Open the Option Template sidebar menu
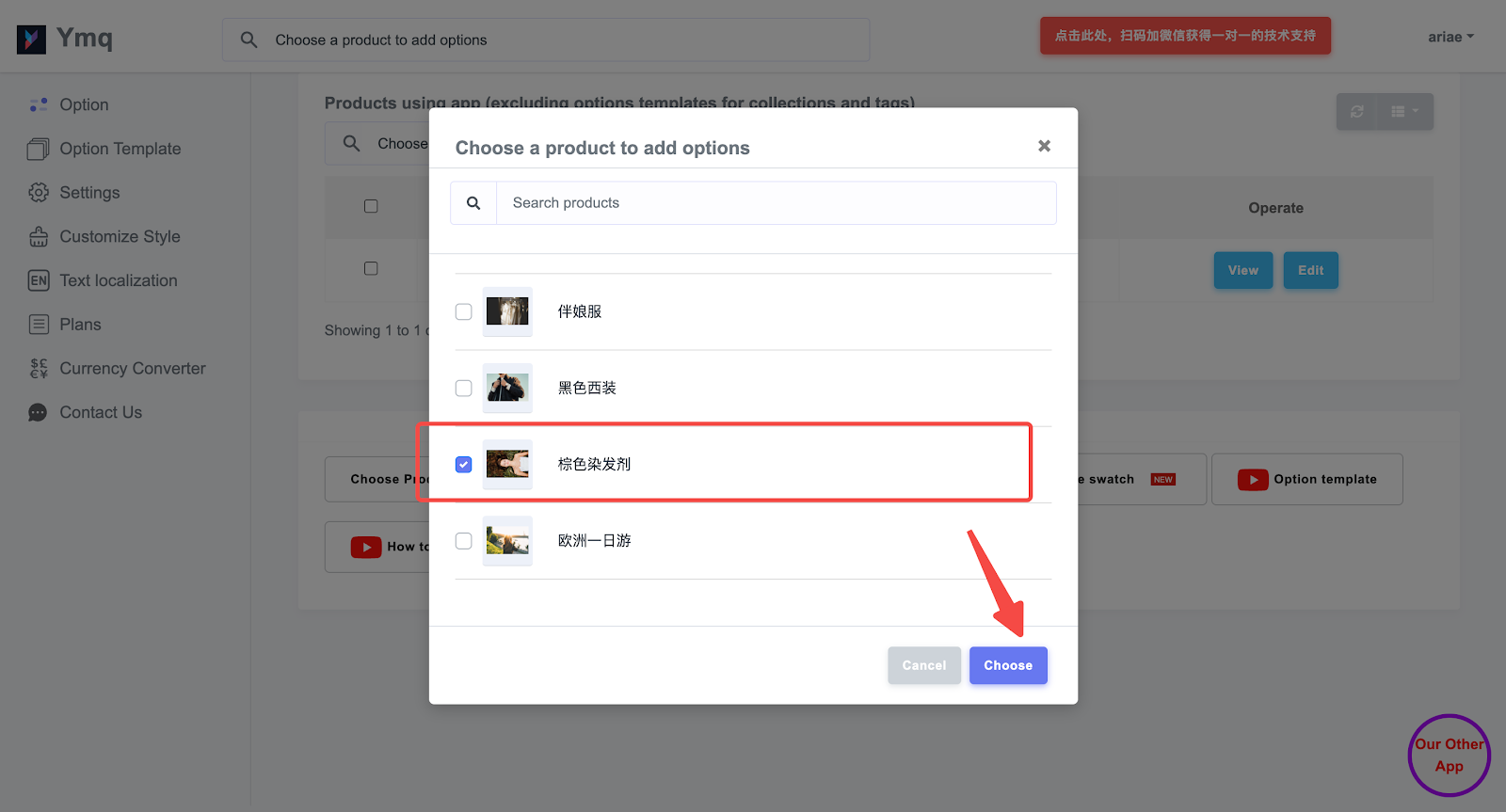 120,149
